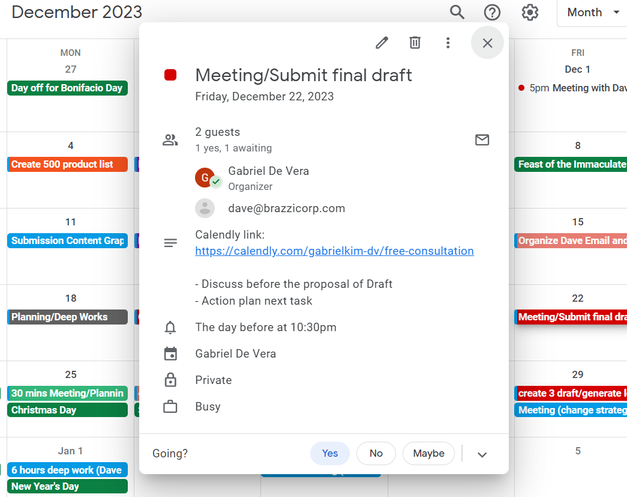Select Jan 1 date label
This screenshot has width=627, height=497.
click(x=70, y=451)
